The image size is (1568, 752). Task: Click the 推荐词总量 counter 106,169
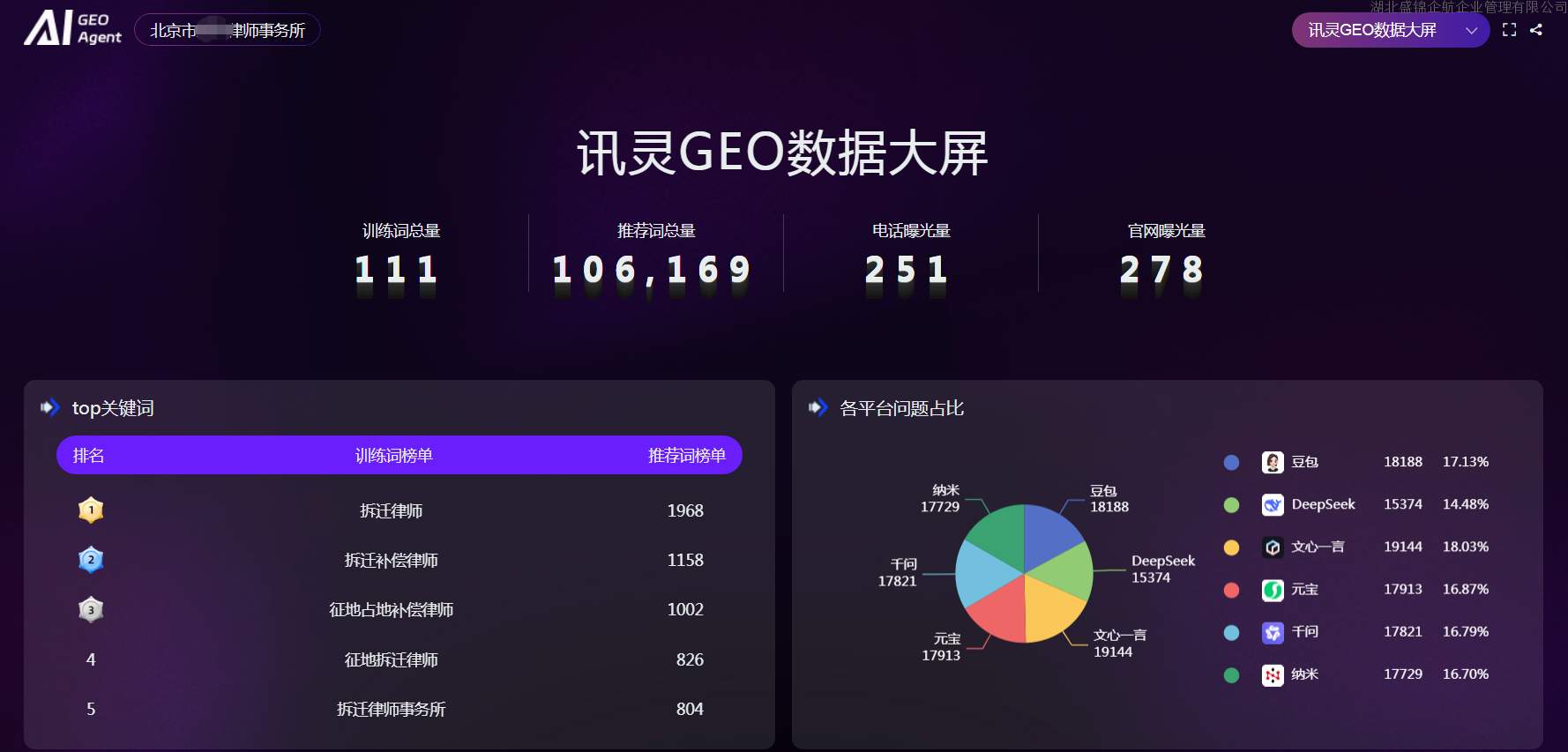coord(652,270)
